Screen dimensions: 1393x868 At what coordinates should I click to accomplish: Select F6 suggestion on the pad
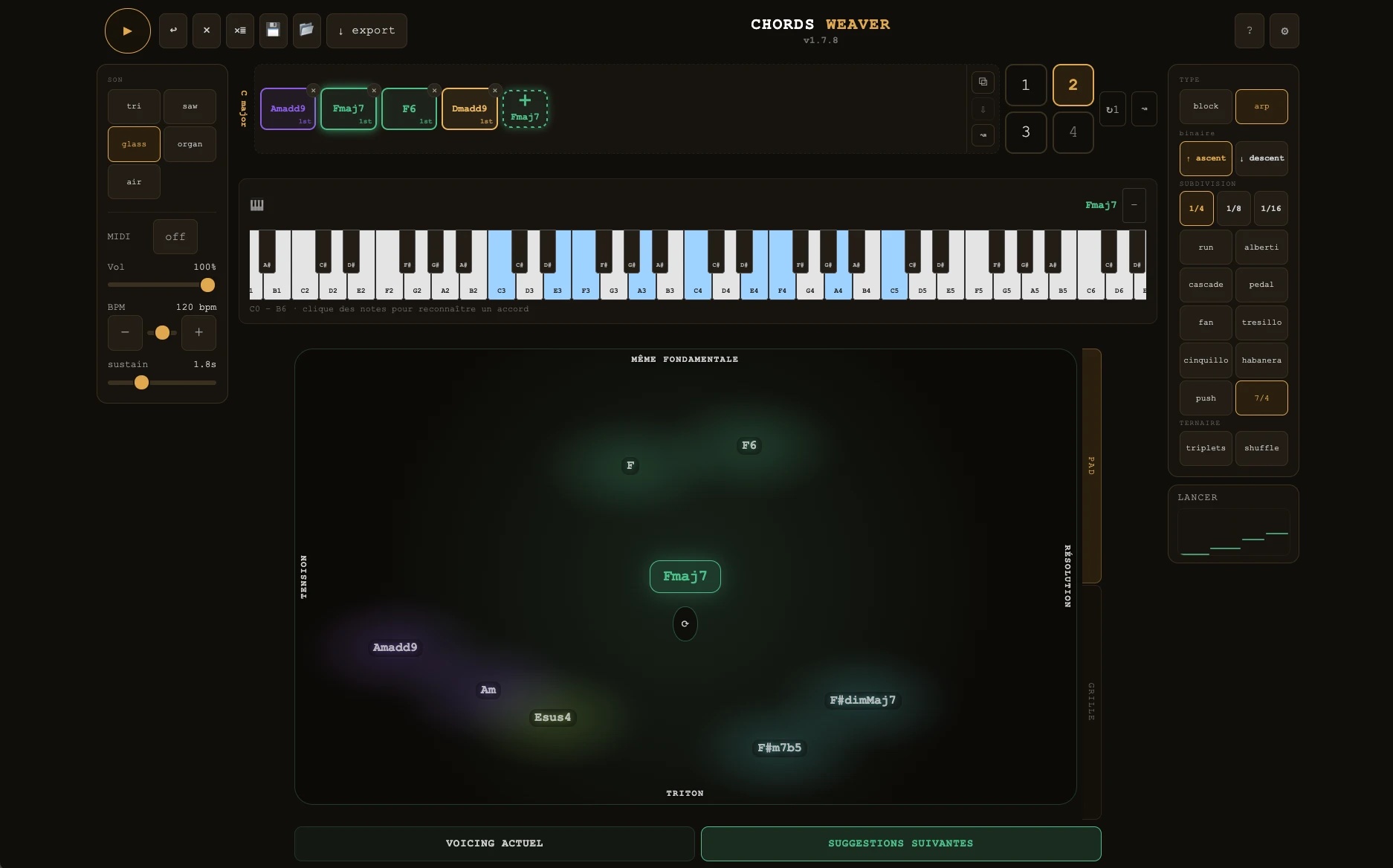pos(749,445)
